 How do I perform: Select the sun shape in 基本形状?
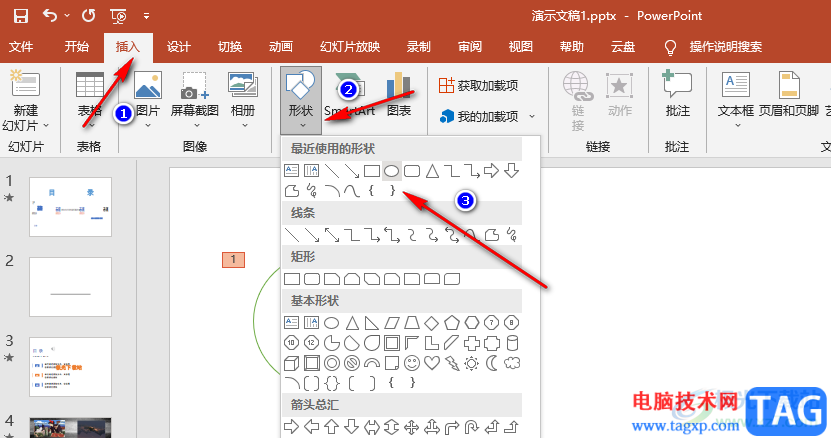[x=471, y=363]
